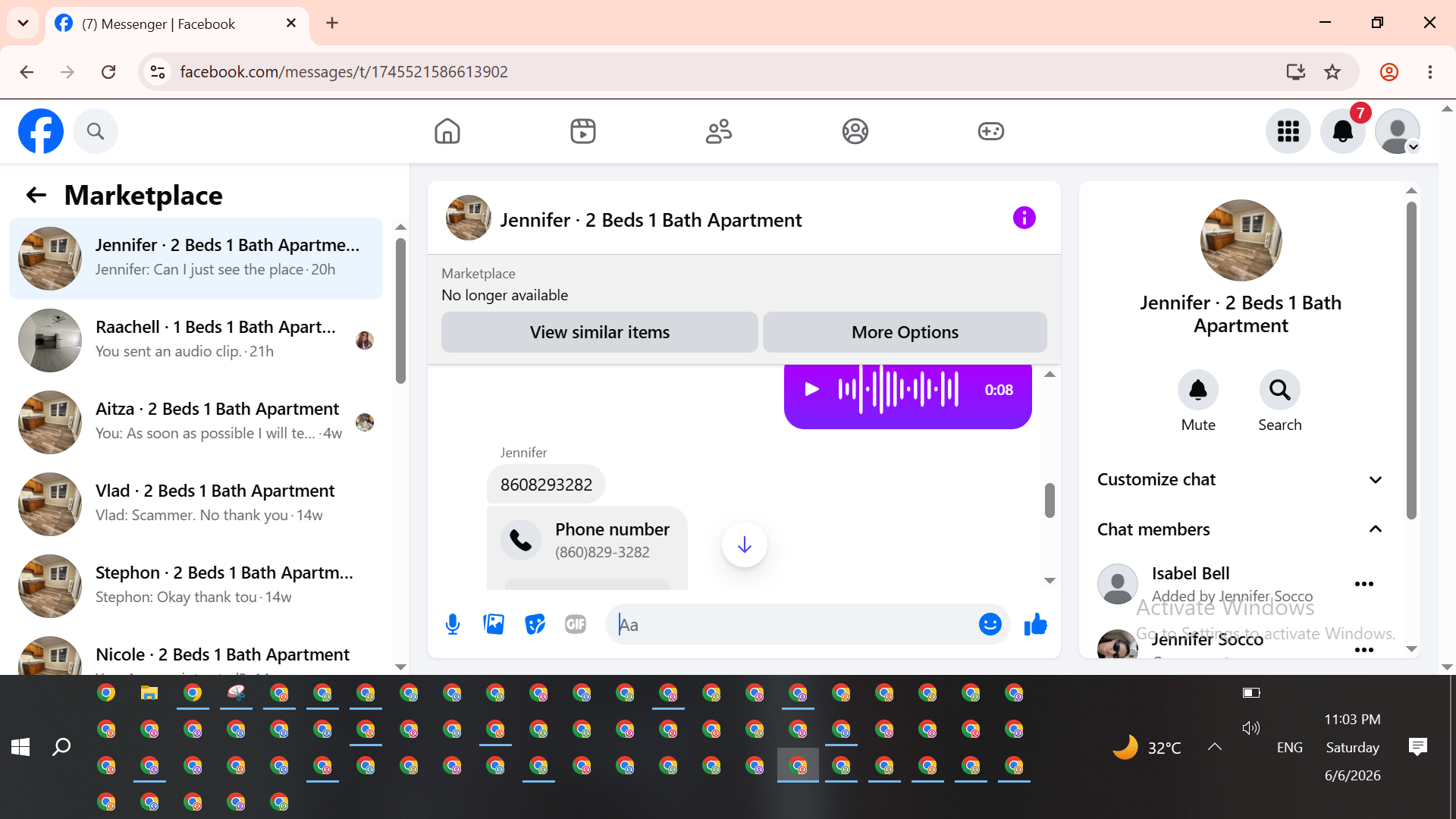Click View similar items button

coord(600,332)
